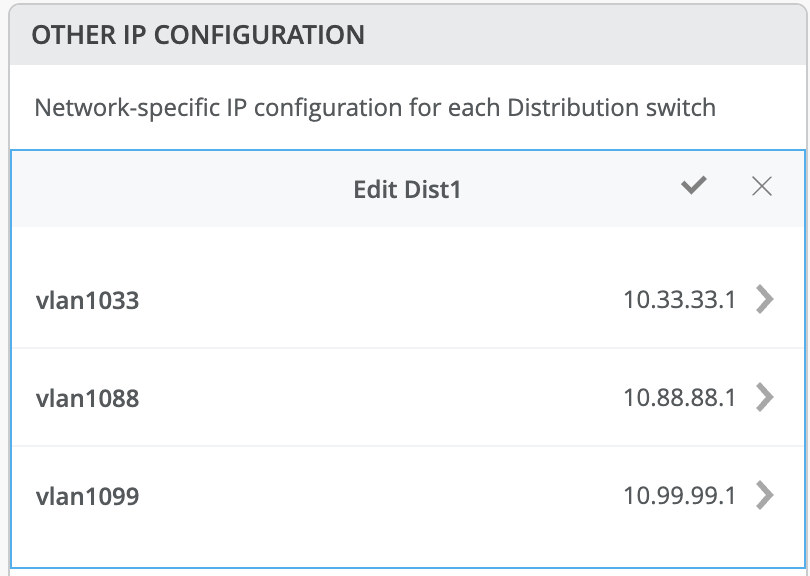Click the 10.99.99.1 IP address value
The height and width of the screenshot is (576, 810).
tap(679, 495)
